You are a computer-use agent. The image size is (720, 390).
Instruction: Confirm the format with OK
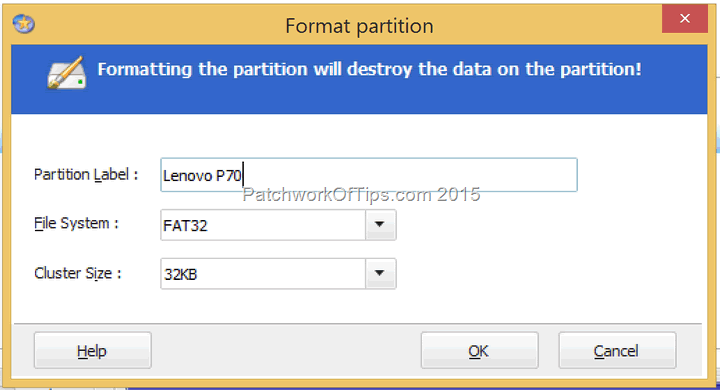(x=479, y=350)
